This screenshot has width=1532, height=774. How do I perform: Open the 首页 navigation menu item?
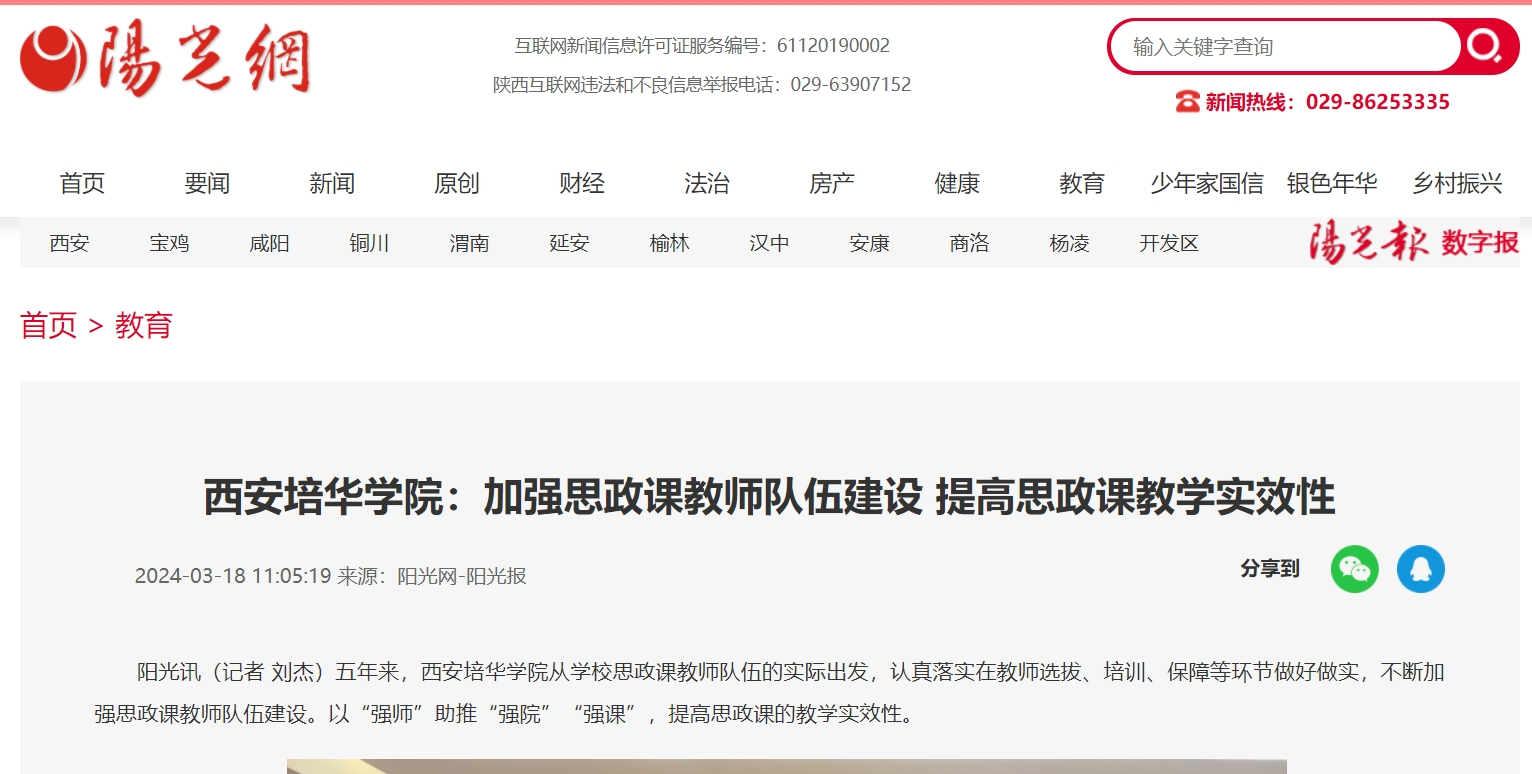tap(82, 184)
